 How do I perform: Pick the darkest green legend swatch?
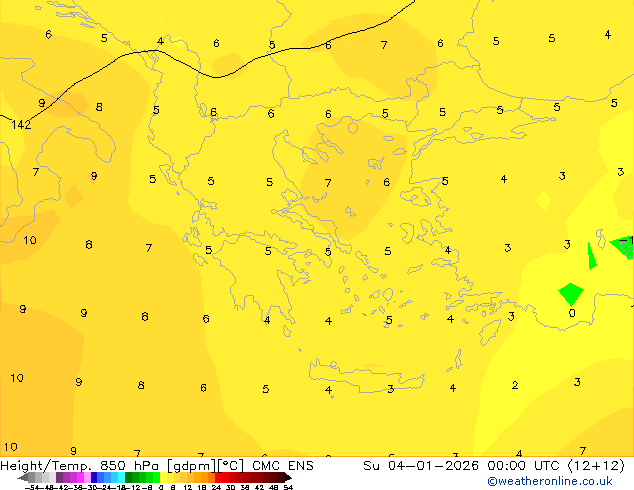pyautogui.click(x=128, y=477)
